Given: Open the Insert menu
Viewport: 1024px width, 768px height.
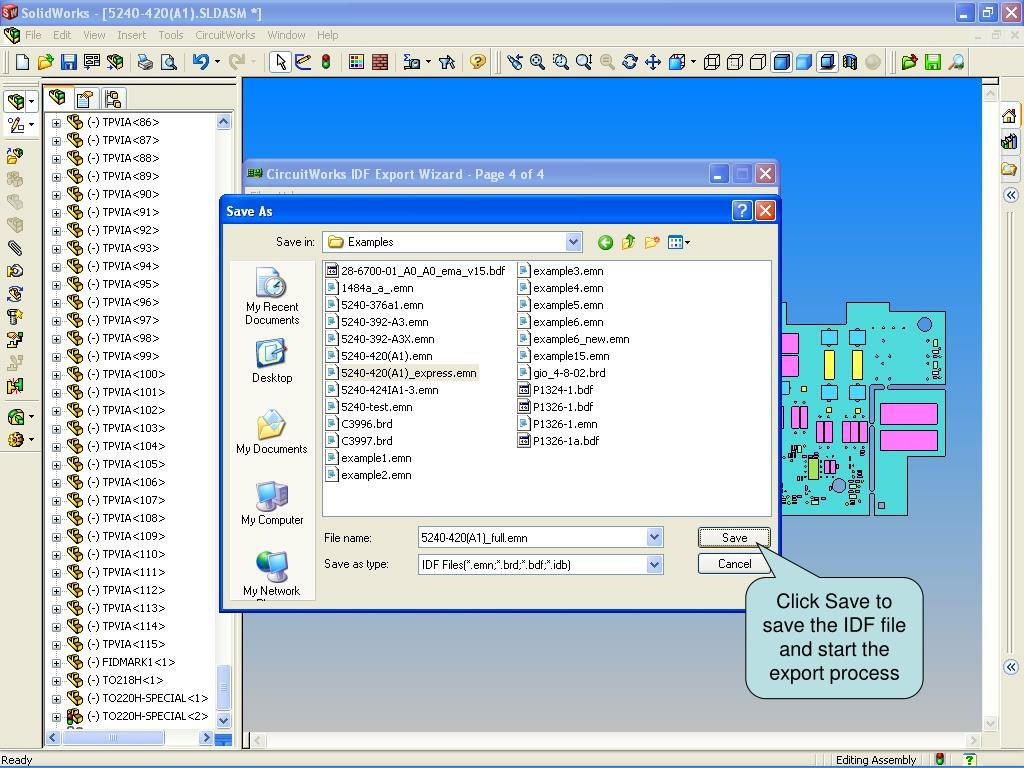Looking at the screenshot, I should 132,35.
